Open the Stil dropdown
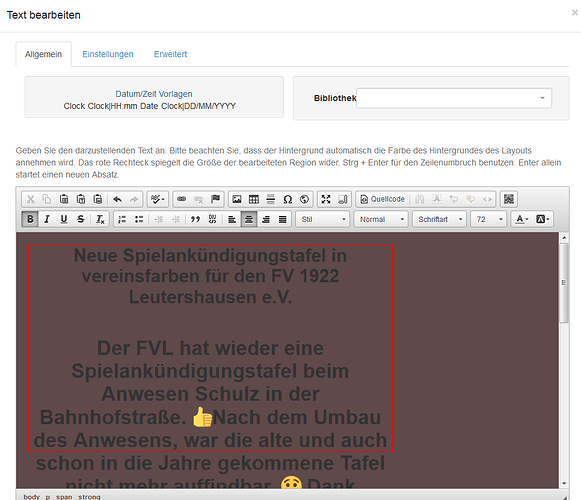Screen dimensions: 581x500 tap(323, 219)
